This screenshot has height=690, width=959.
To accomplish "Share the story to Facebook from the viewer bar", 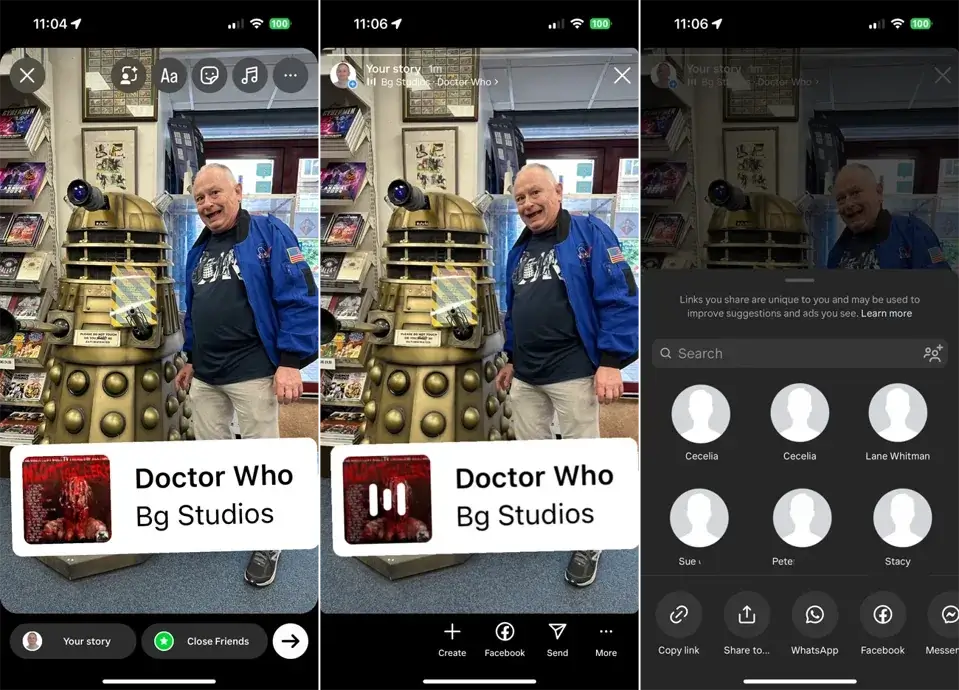I will 505,640.
